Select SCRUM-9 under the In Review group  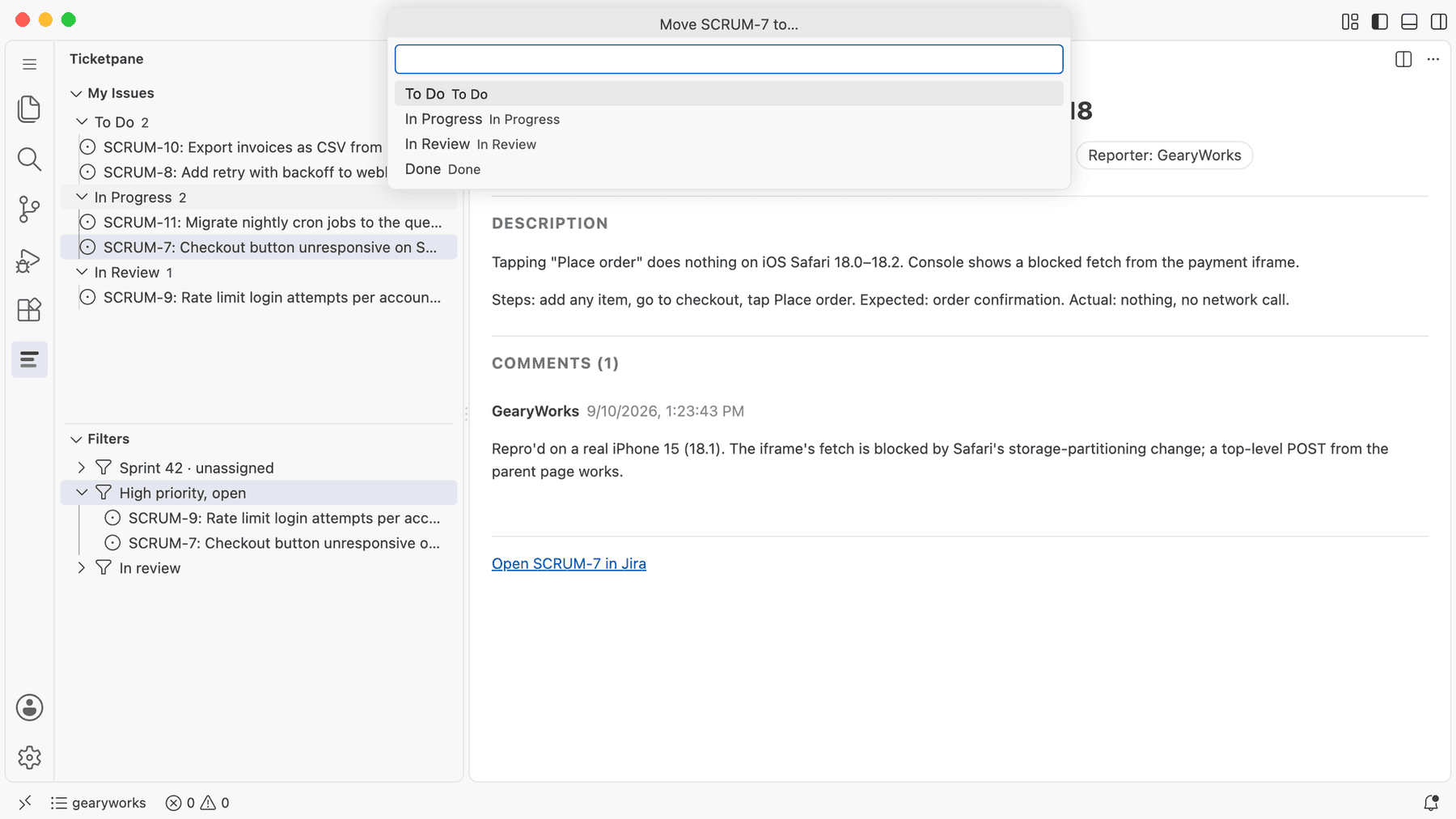tap(259, 297)
